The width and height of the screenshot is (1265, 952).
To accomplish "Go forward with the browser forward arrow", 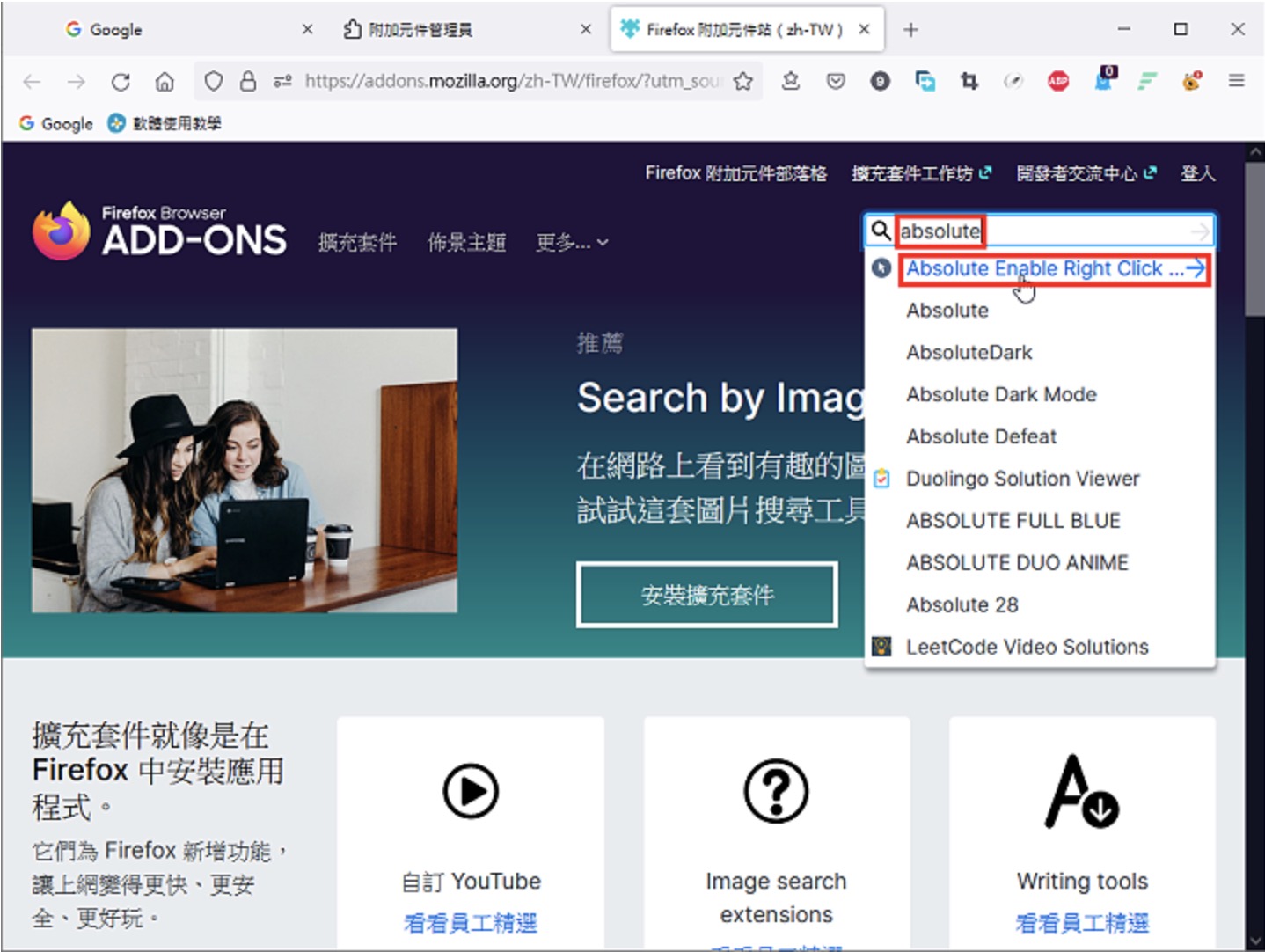I will [x=77, y=82].
